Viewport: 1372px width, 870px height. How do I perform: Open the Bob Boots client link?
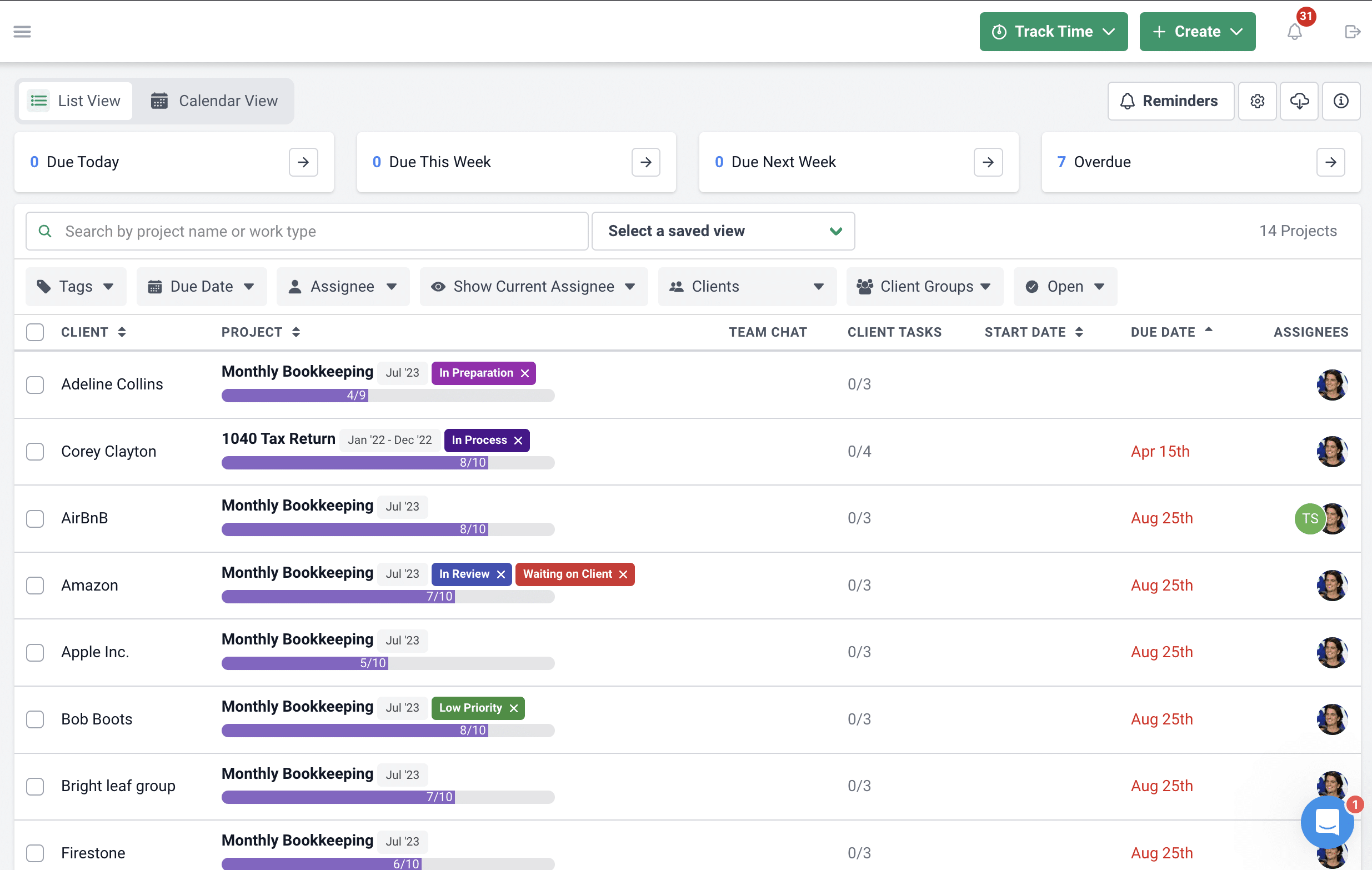97,719
